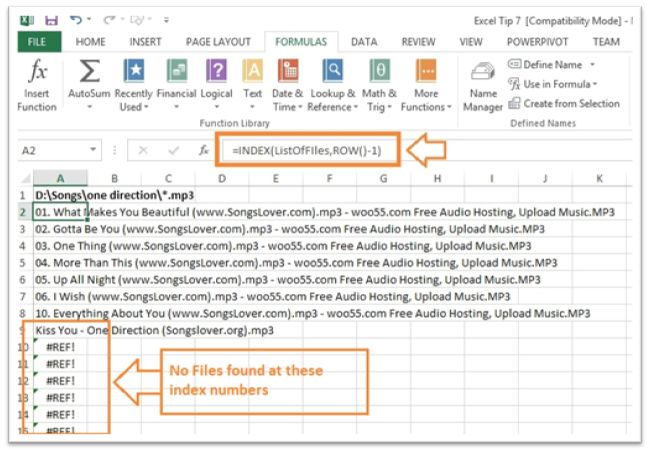Open the FILE tab
Viewport: 649px width, 452px height.
38,42
